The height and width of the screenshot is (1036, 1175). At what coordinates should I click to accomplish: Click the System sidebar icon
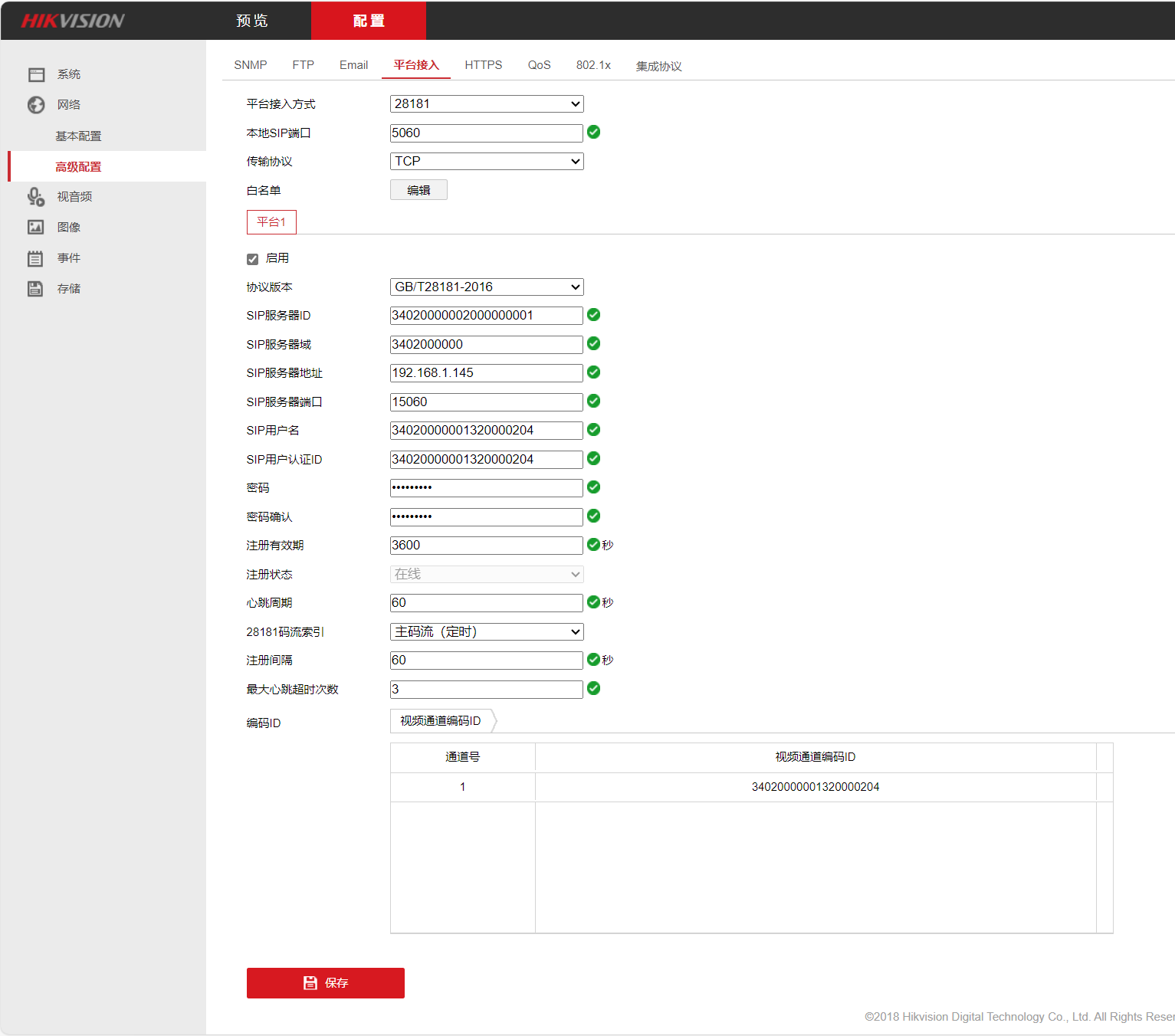tap(36, 74)
